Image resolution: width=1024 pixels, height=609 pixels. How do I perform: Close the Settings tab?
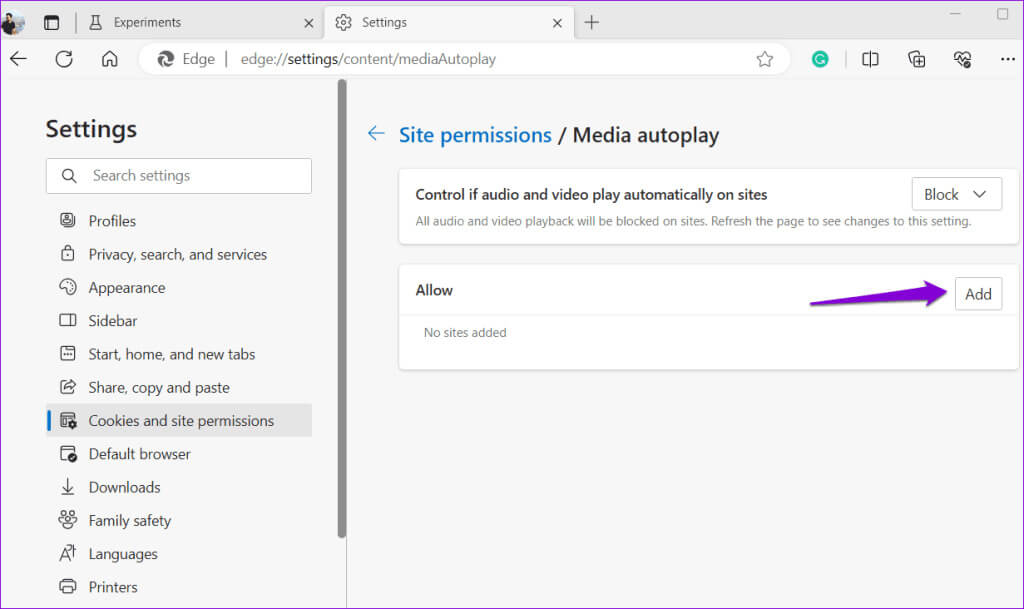[x=557, y=23]
